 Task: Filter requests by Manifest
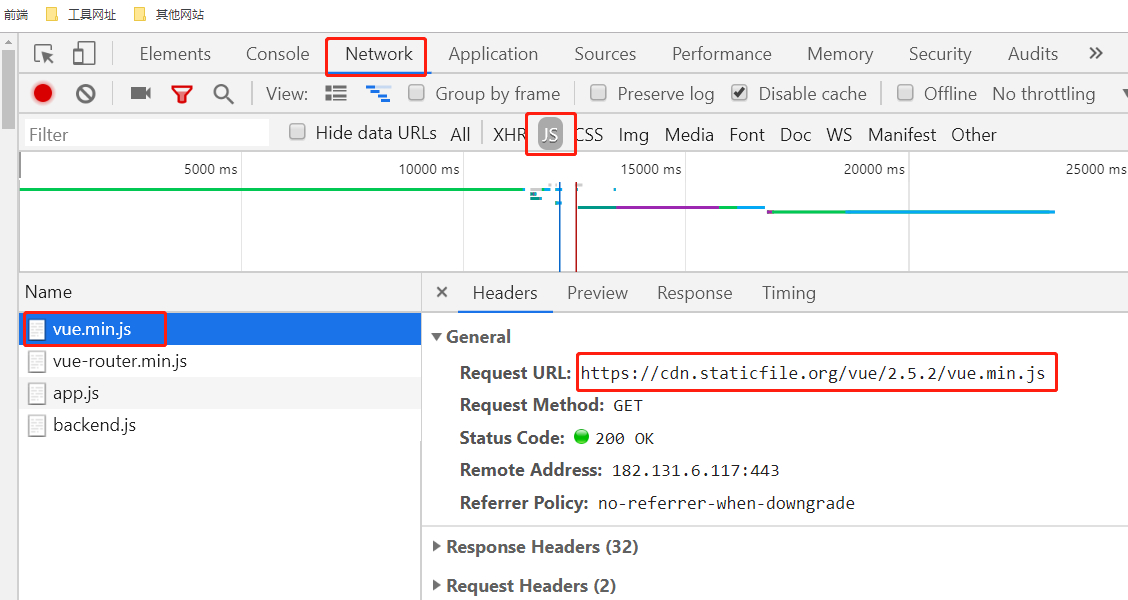pos(902,135)
